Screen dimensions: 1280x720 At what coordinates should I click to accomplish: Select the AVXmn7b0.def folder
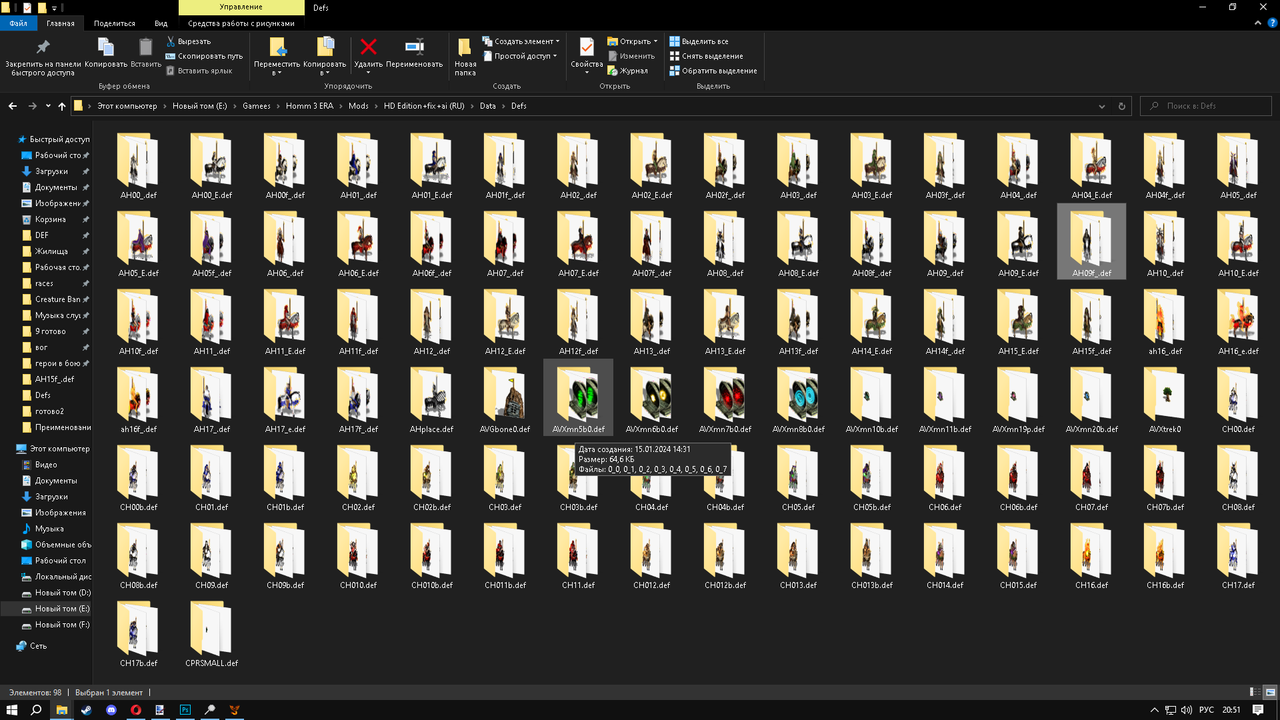point(725,398)
